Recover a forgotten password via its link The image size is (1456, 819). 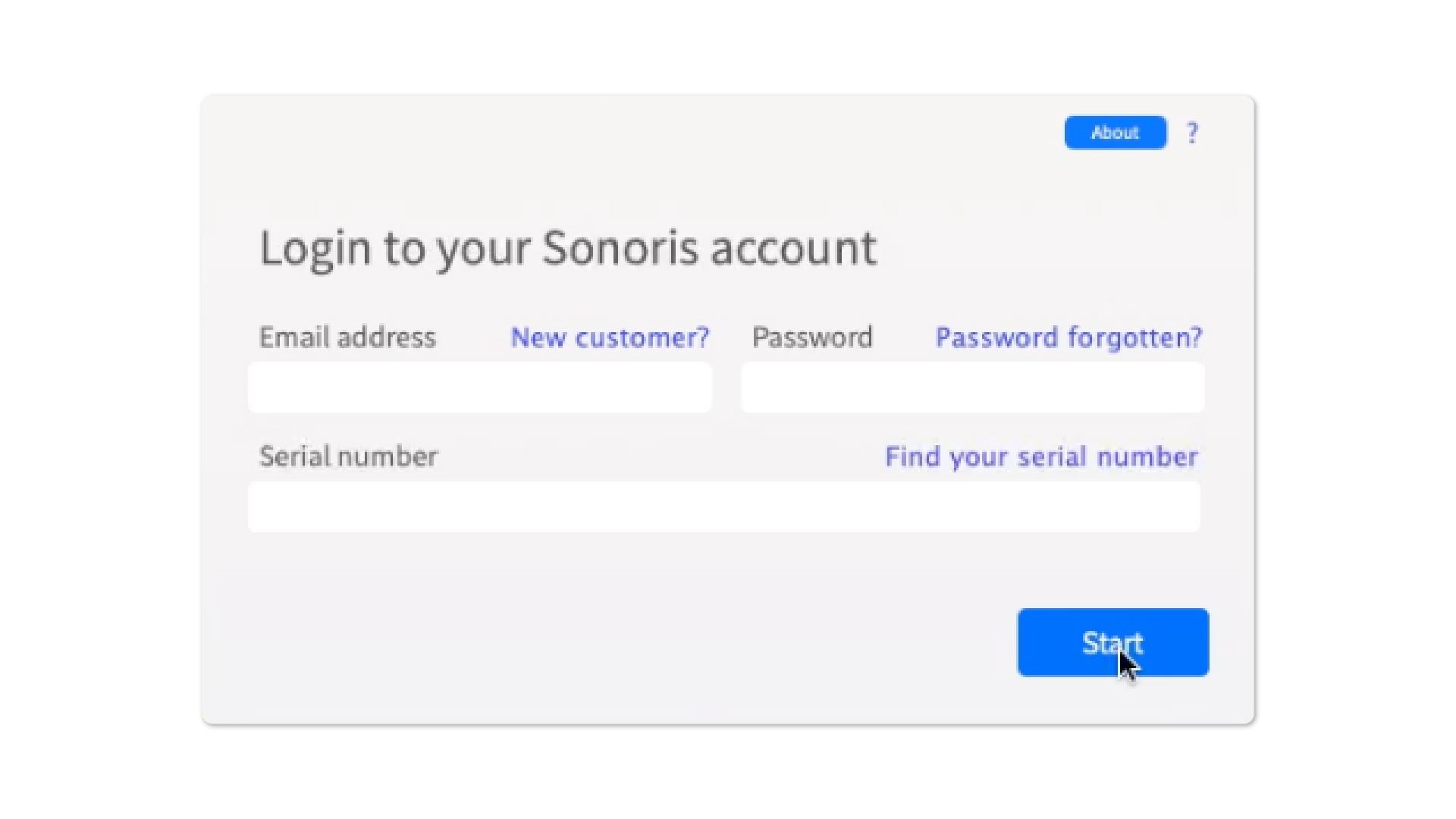pos(1068,337)
